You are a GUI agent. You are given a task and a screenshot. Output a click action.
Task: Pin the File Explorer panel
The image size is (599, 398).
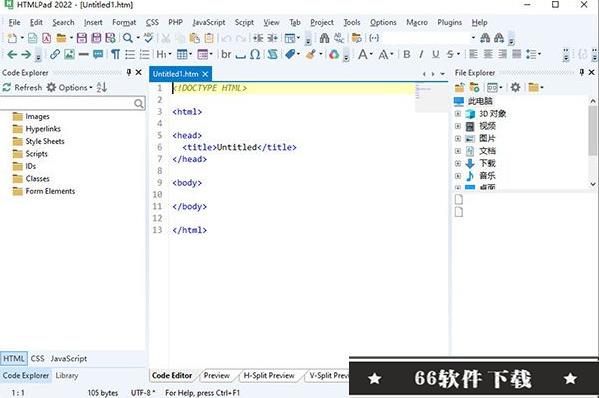pos(581,72)
